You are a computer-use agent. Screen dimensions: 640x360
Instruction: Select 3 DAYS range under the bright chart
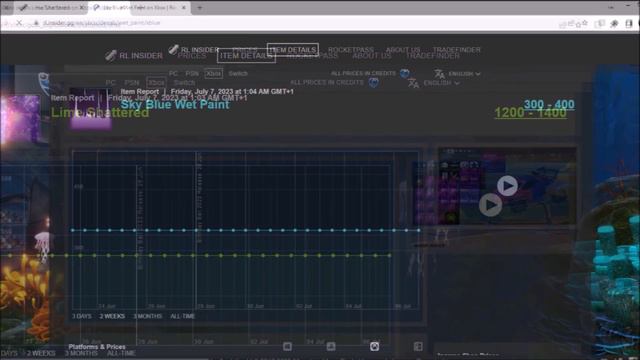point(82,316)
